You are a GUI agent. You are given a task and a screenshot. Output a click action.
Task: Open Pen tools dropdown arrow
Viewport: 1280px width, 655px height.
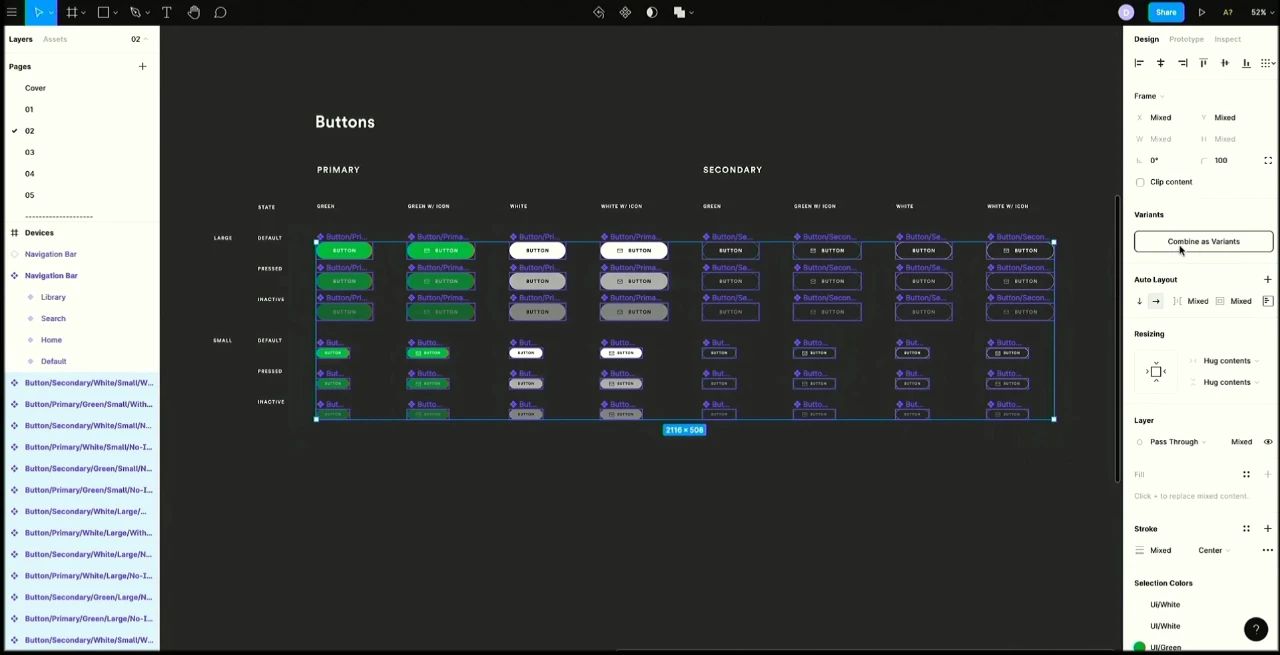coord(147,12)
